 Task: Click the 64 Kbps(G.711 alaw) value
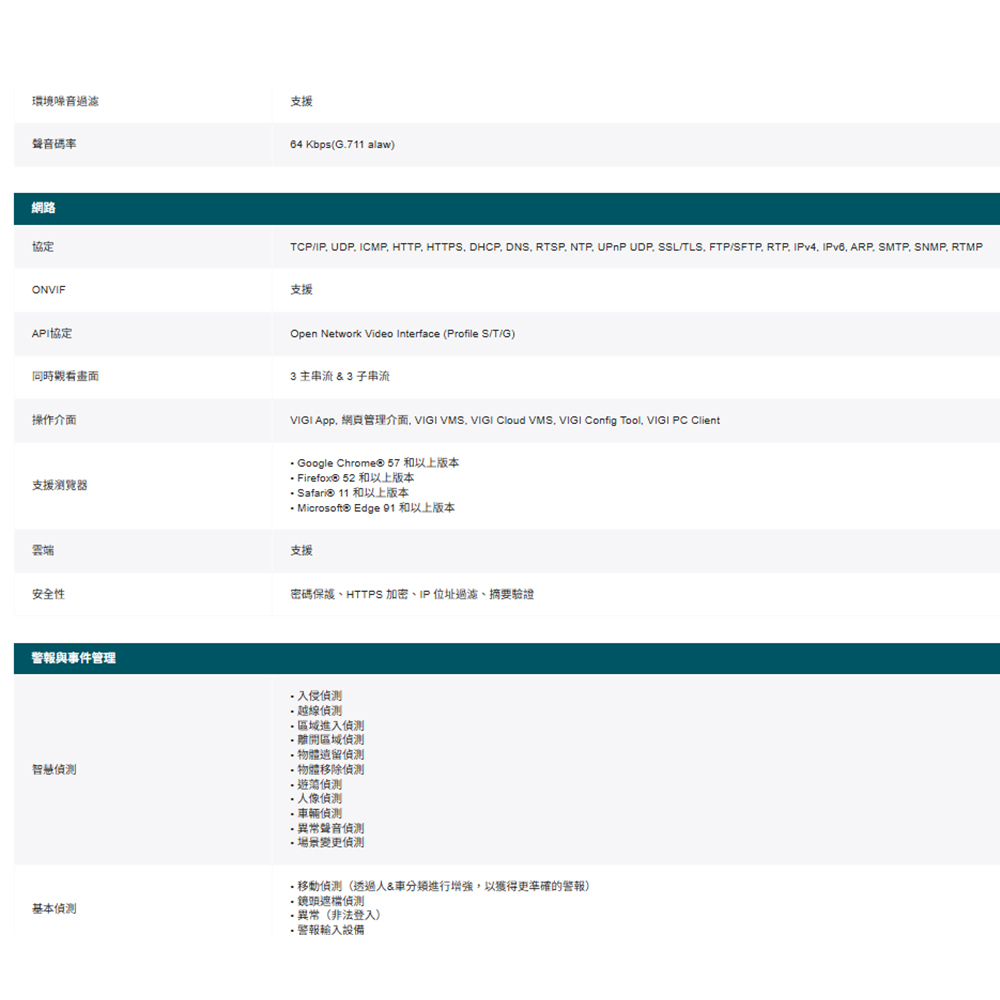coord(342,145)
